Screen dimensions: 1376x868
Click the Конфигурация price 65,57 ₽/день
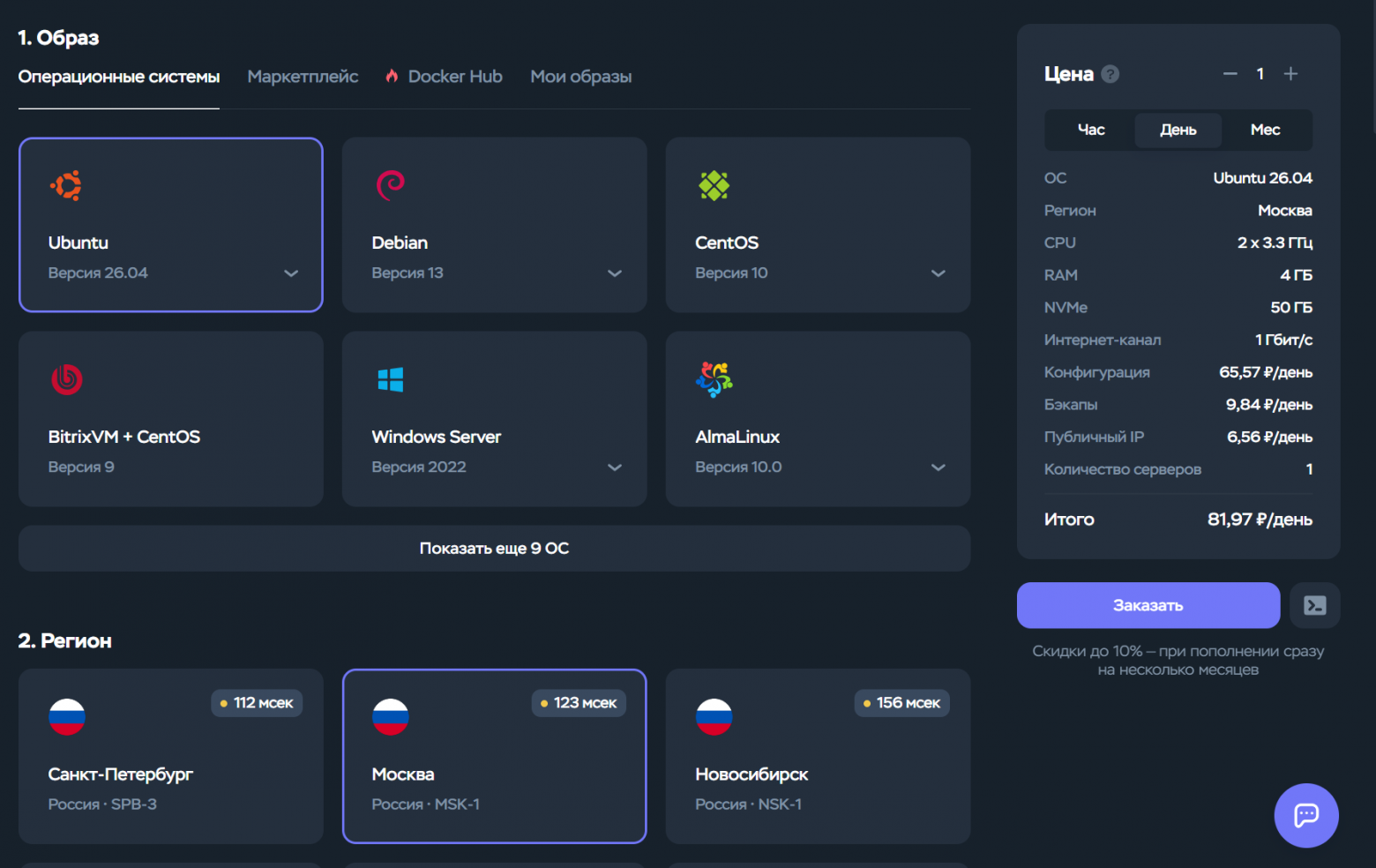[x=1266, y=372]
